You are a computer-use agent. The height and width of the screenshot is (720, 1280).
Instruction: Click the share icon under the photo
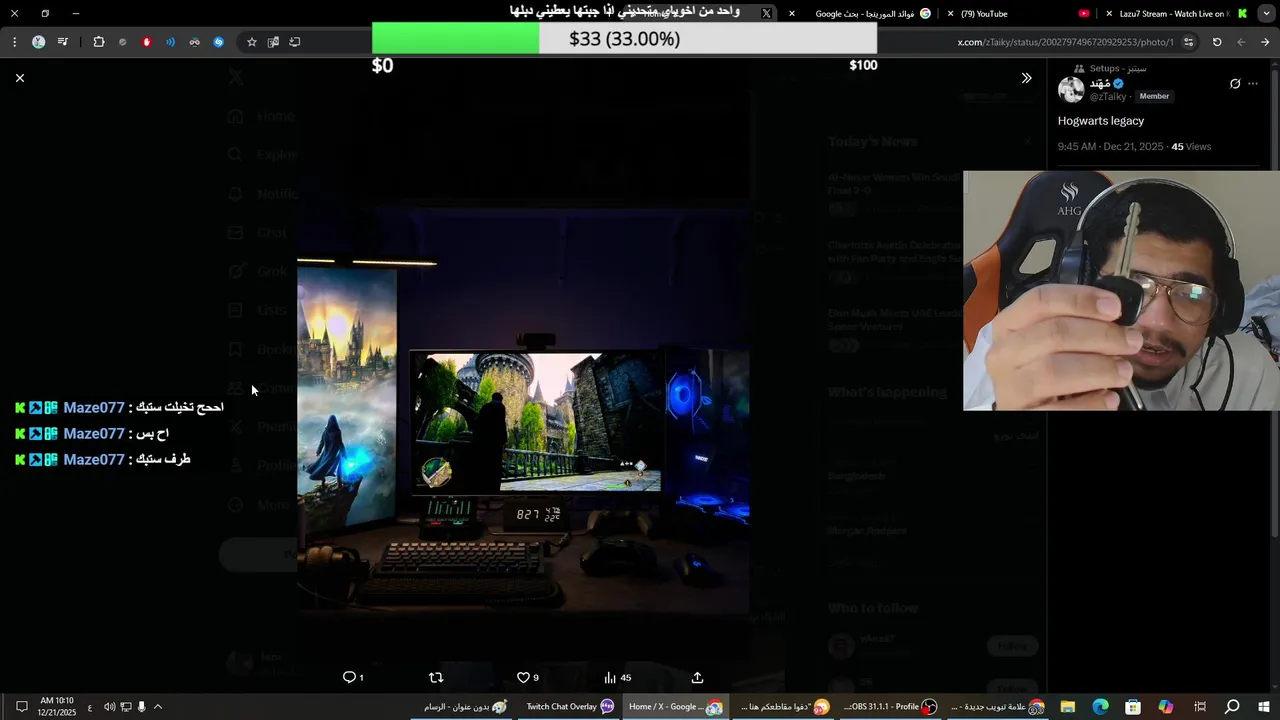[x=697, y=677]
